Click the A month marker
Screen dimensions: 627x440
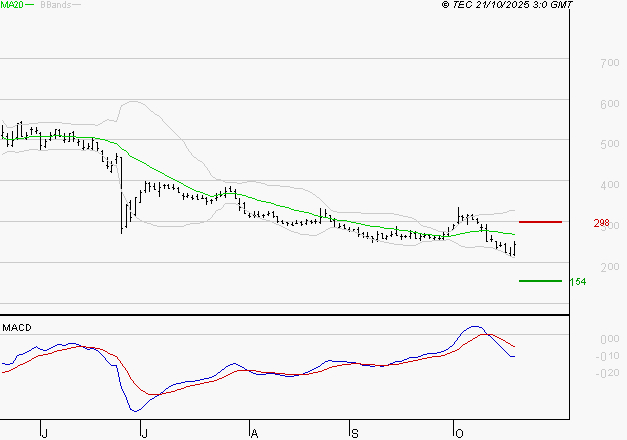tap(254, 434)
